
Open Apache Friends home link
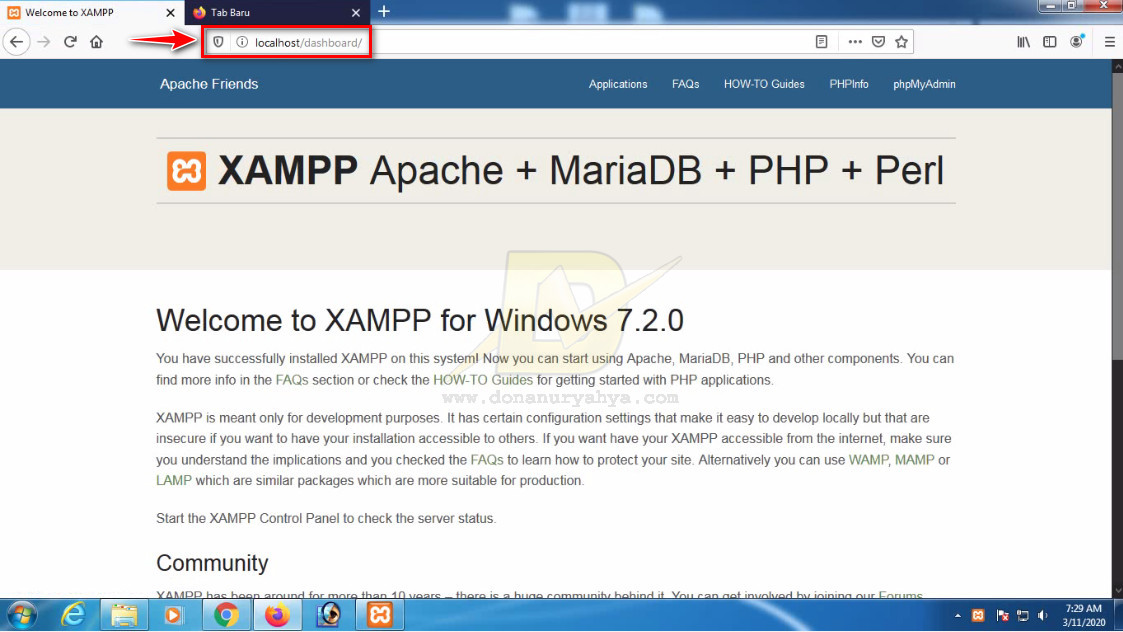pyautogui.click(x=209, y=84)
